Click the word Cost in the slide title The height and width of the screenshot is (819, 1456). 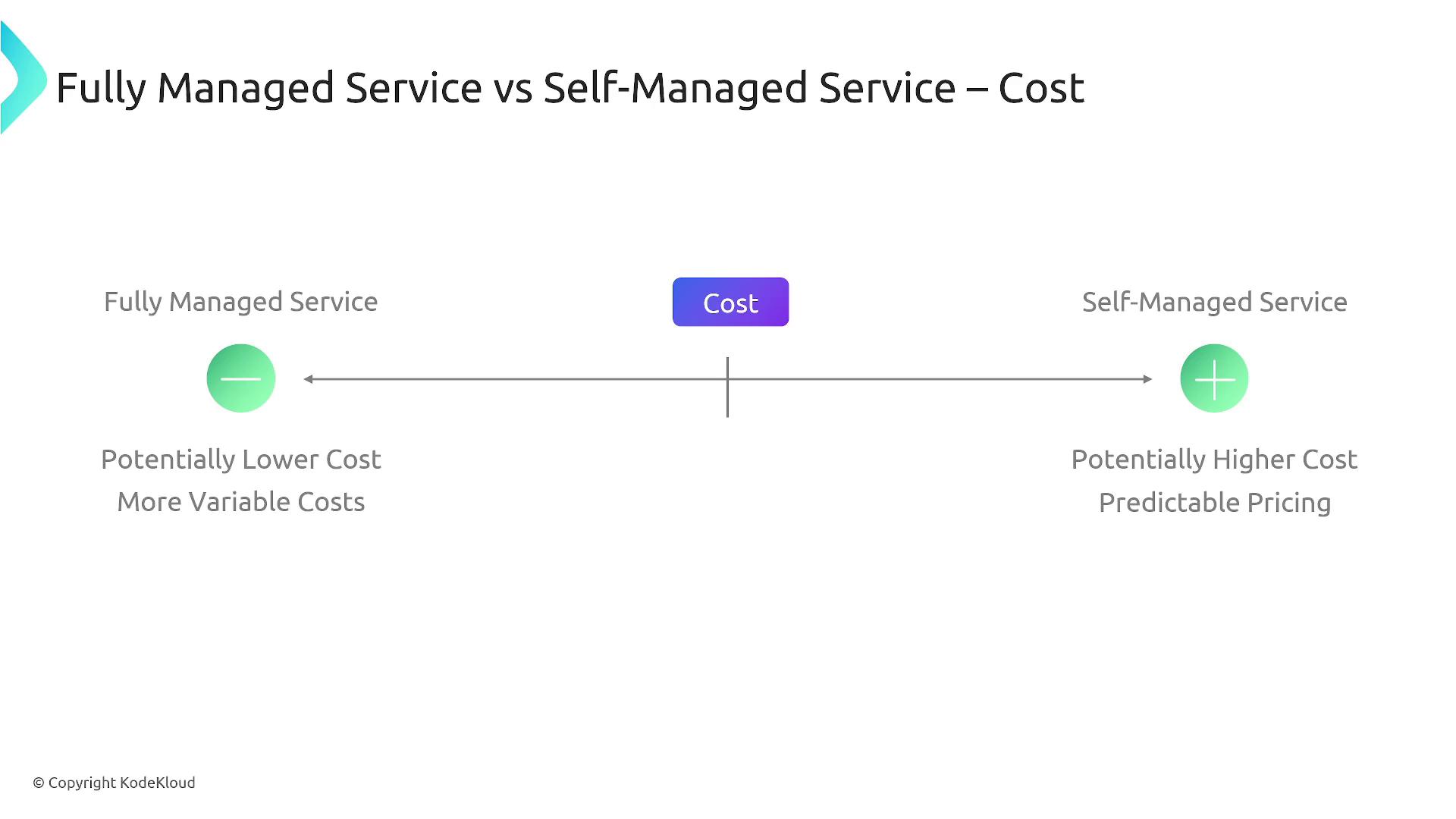(x=1041, y=88)
